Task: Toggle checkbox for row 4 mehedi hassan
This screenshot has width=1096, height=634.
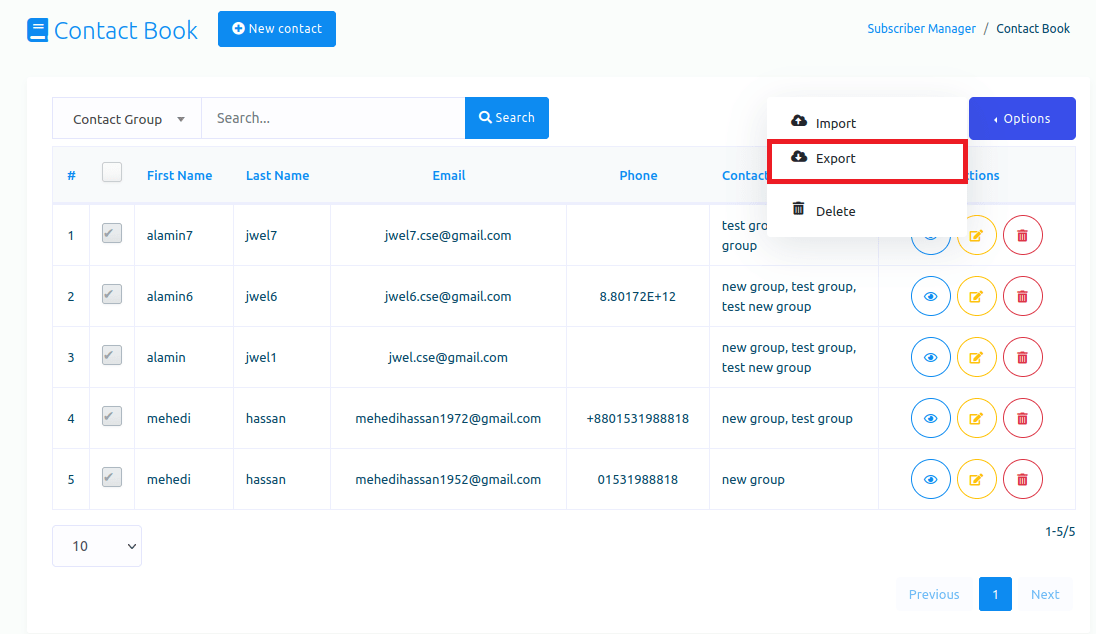Action: (x=112, y=417)
